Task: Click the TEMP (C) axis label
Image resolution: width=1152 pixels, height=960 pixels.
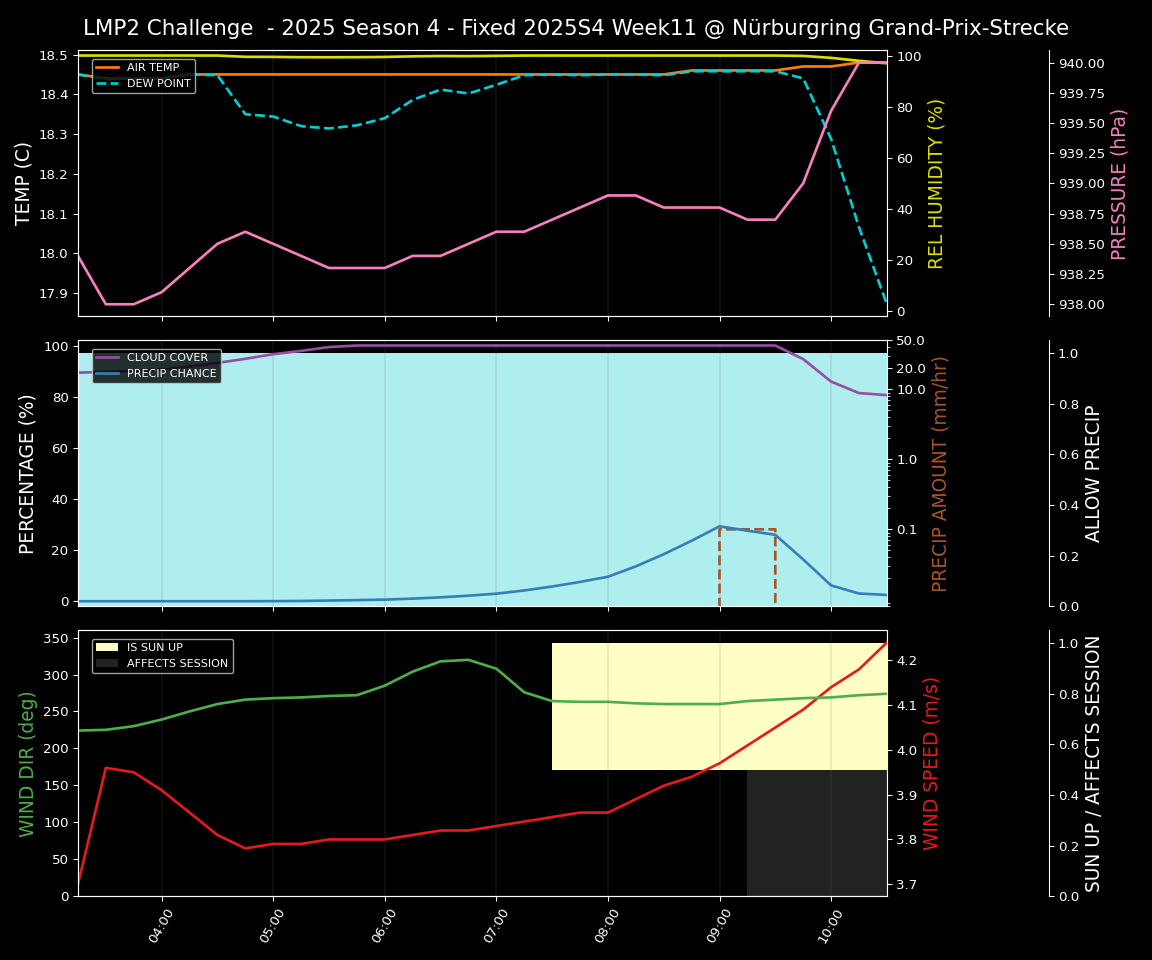Action: tap(24, 183)
